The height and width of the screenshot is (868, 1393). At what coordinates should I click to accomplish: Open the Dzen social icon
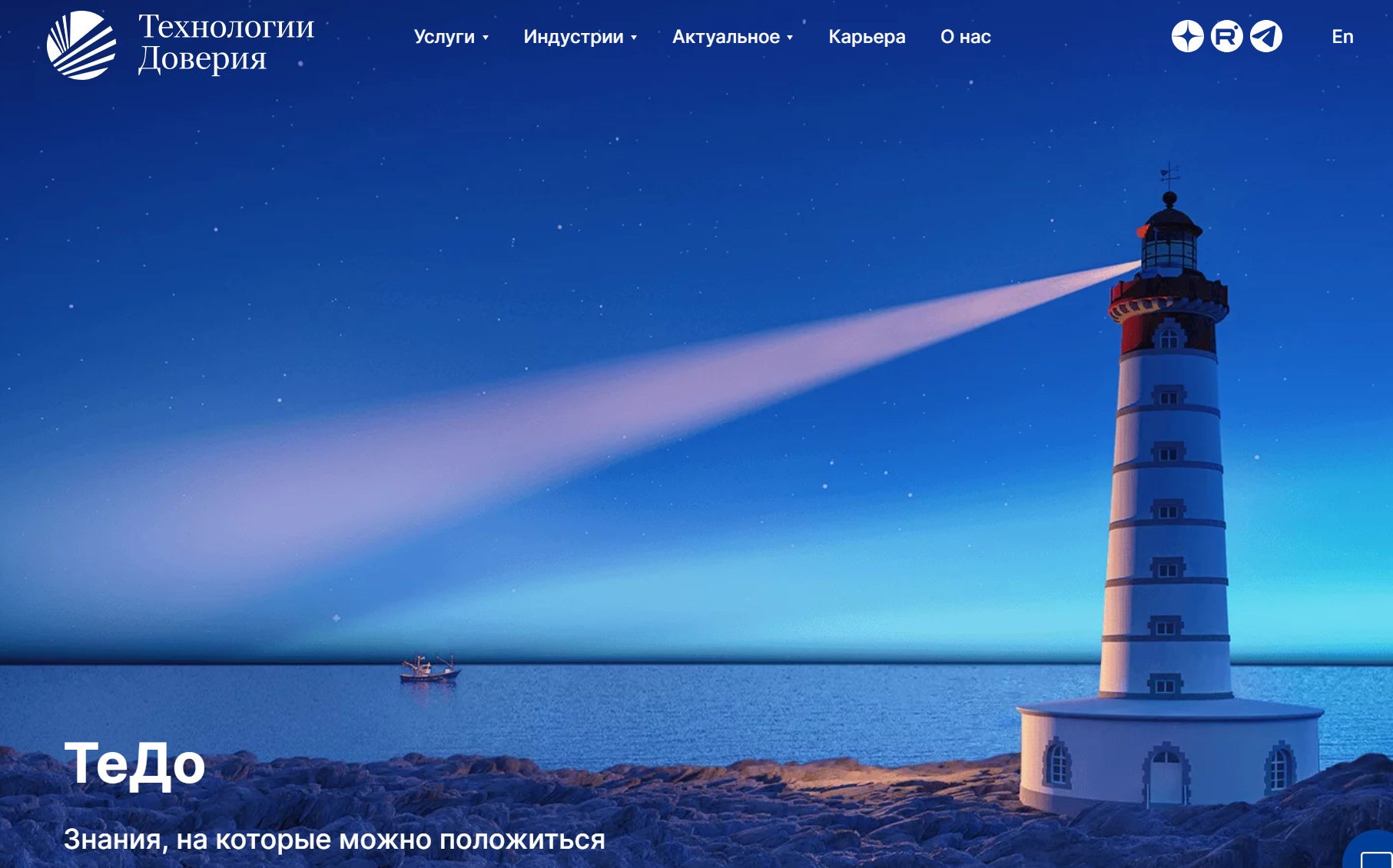tap(1187, 36)
